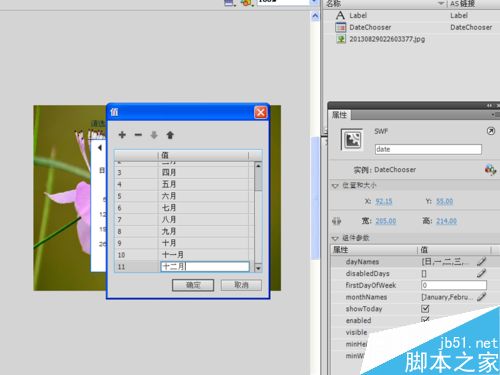Edit the 十二月 value field

point(205,266)
